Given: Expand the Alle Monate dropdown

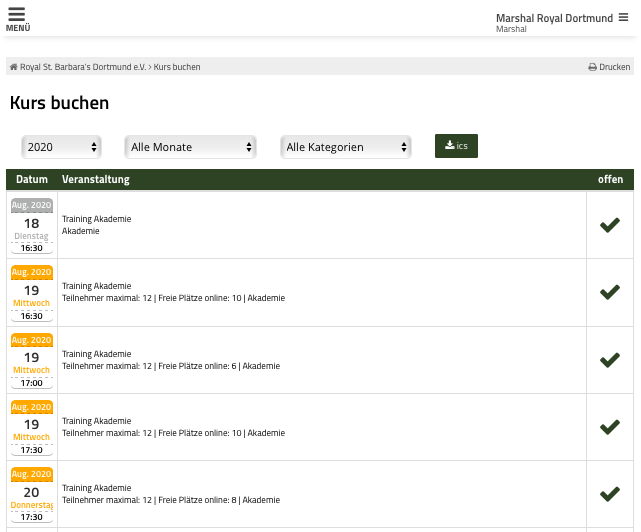Looking at the screenshot, I should (x=191, y=147).
